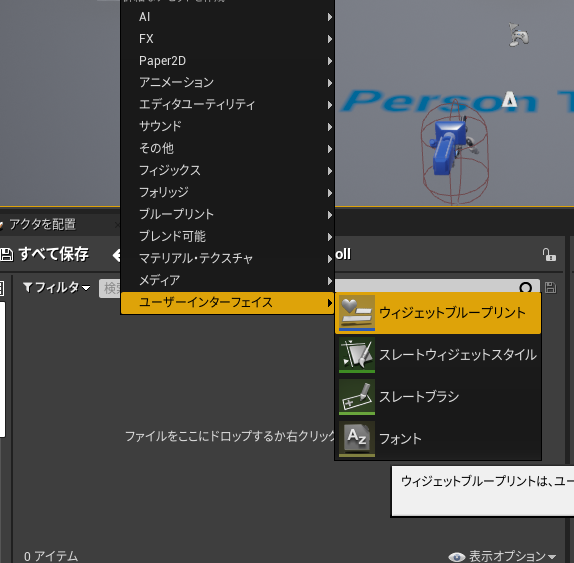Image resolution: width=574 pixels, height=563 pixels.
Task: Open the フォリッジ submenu
Action: coord(227,193)
